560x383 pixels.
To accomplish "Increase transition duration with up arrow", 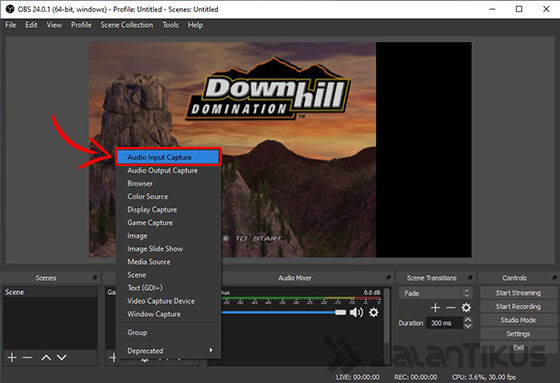I will tap(468, 319).
